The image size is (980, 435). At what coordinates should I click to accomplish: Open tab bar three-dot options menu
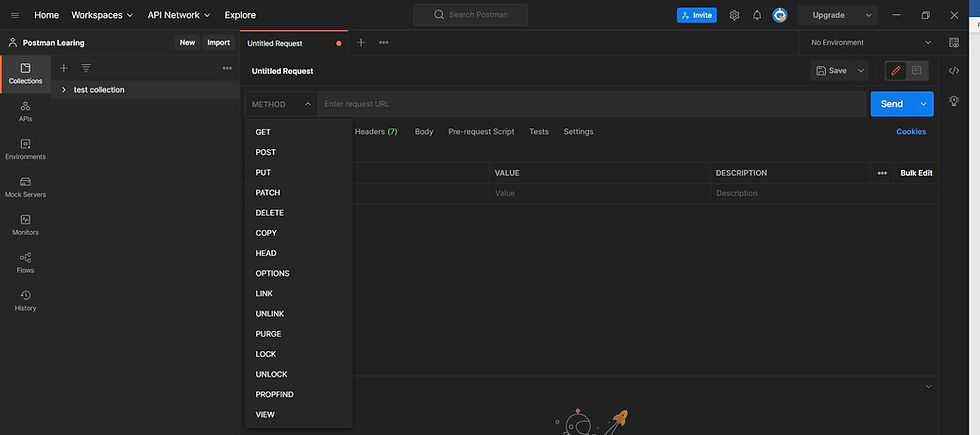click(384, 42)
